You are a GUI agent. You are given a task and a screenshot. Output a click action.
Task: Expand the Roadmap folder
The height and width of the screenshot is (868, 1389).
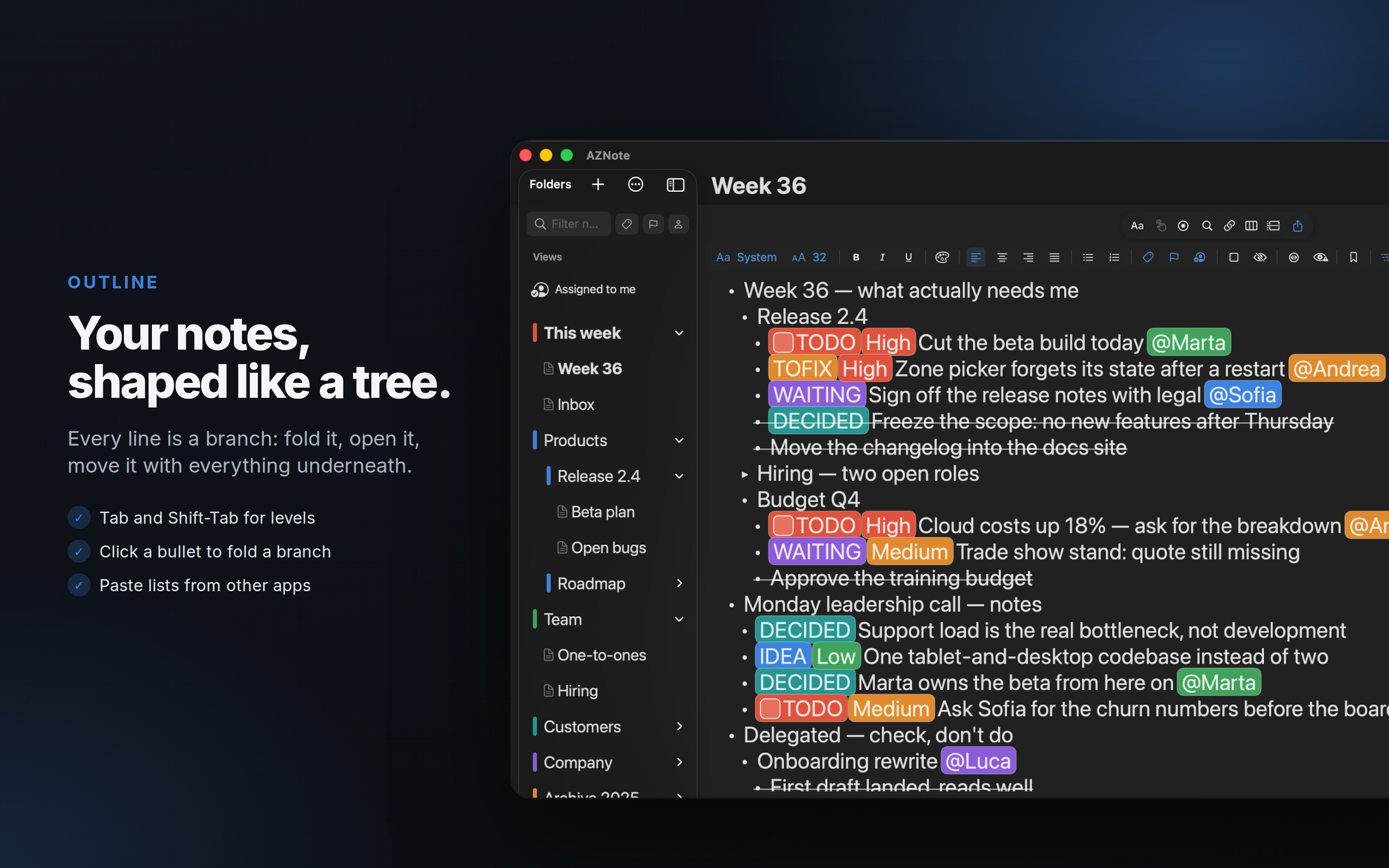[x=679, y=583]
